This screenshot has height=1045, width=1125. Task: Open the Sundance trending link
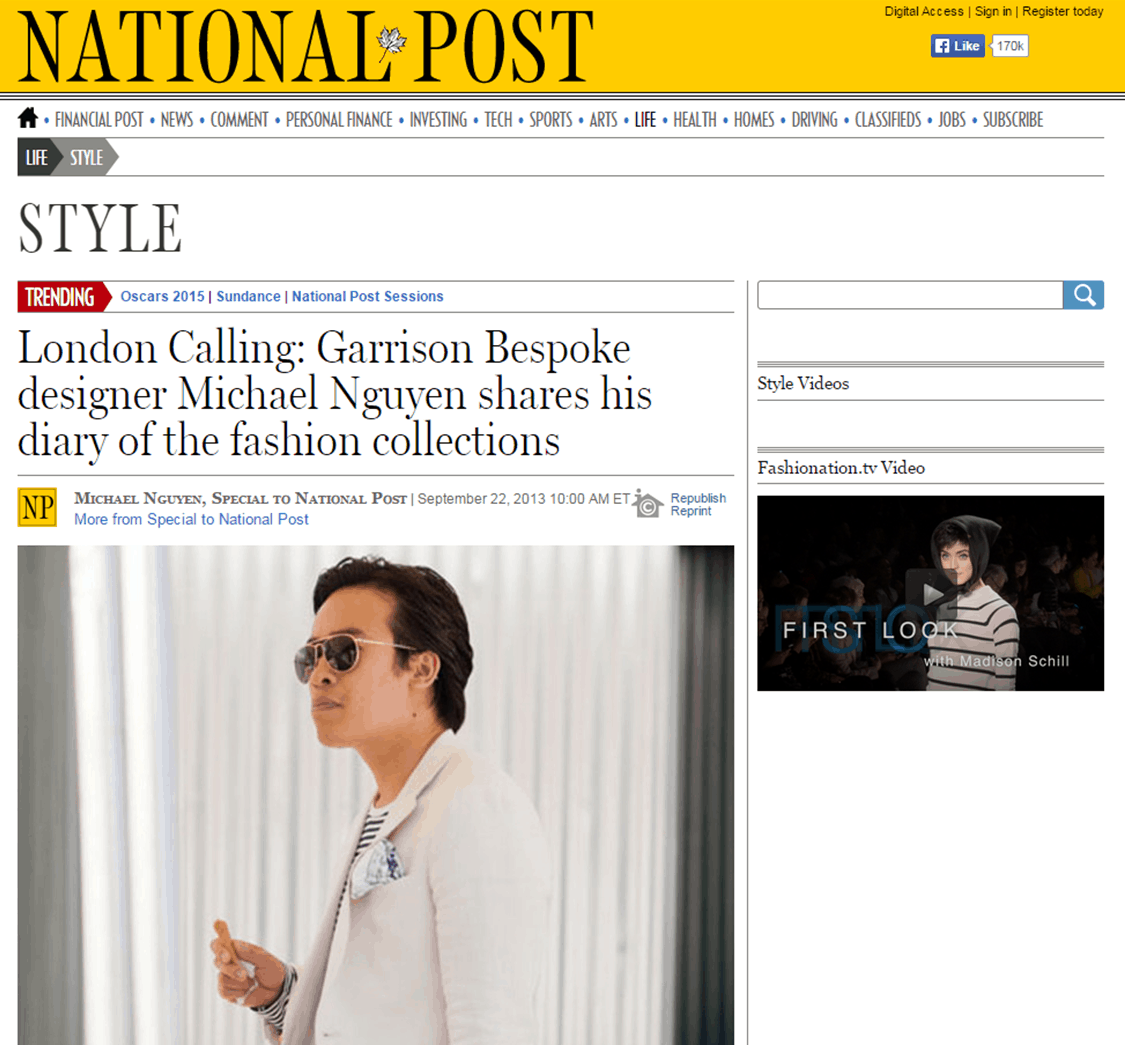[x=248, y=296]
